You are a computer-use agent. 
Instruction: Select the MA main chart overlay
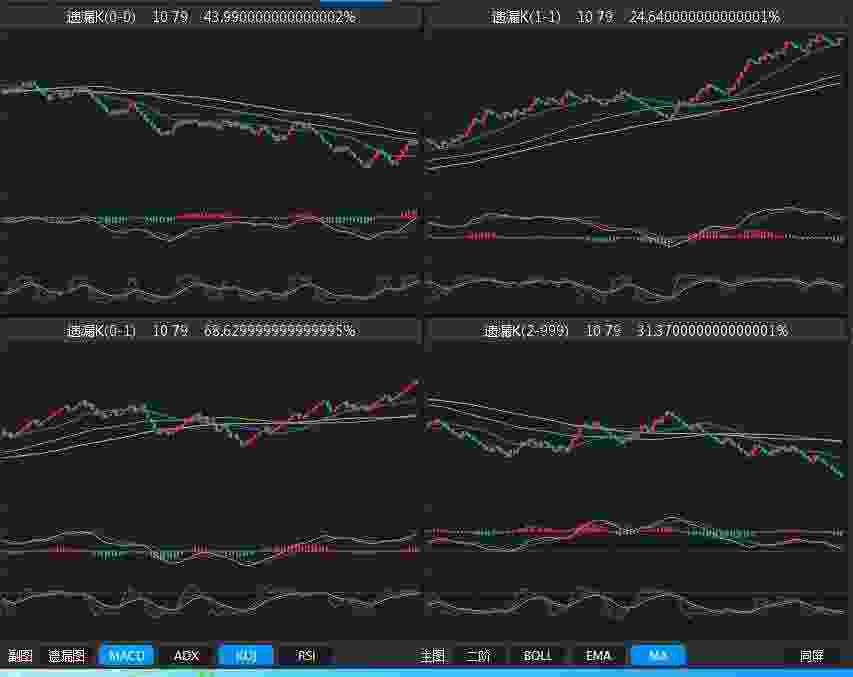pos(657,656)
